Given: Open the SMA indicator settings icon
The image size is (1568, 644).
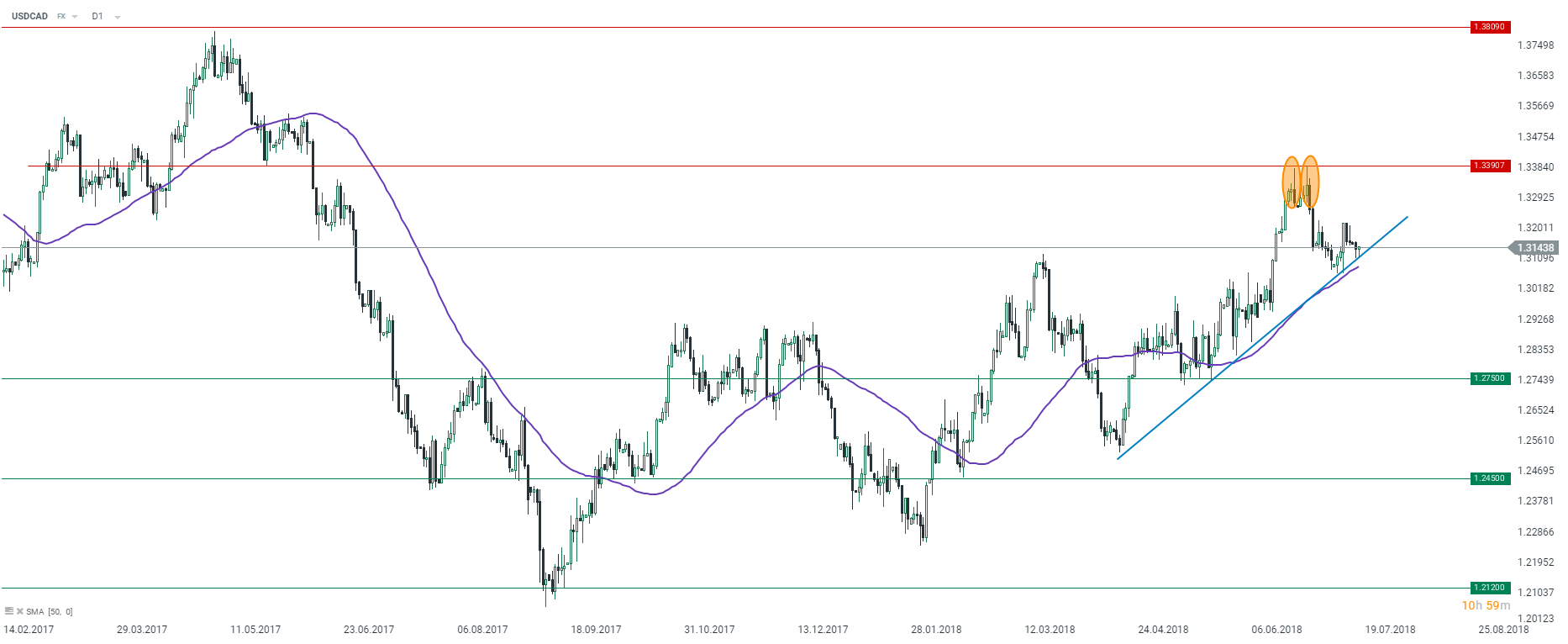Looking at the screenshot, I should click(x=9, y=611).
